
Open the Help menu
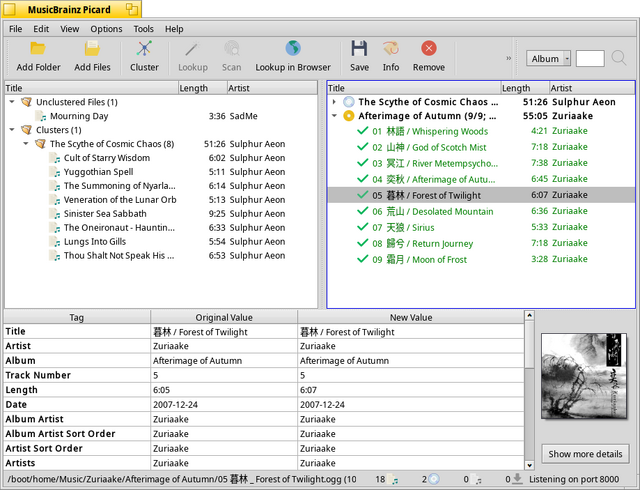174,29
